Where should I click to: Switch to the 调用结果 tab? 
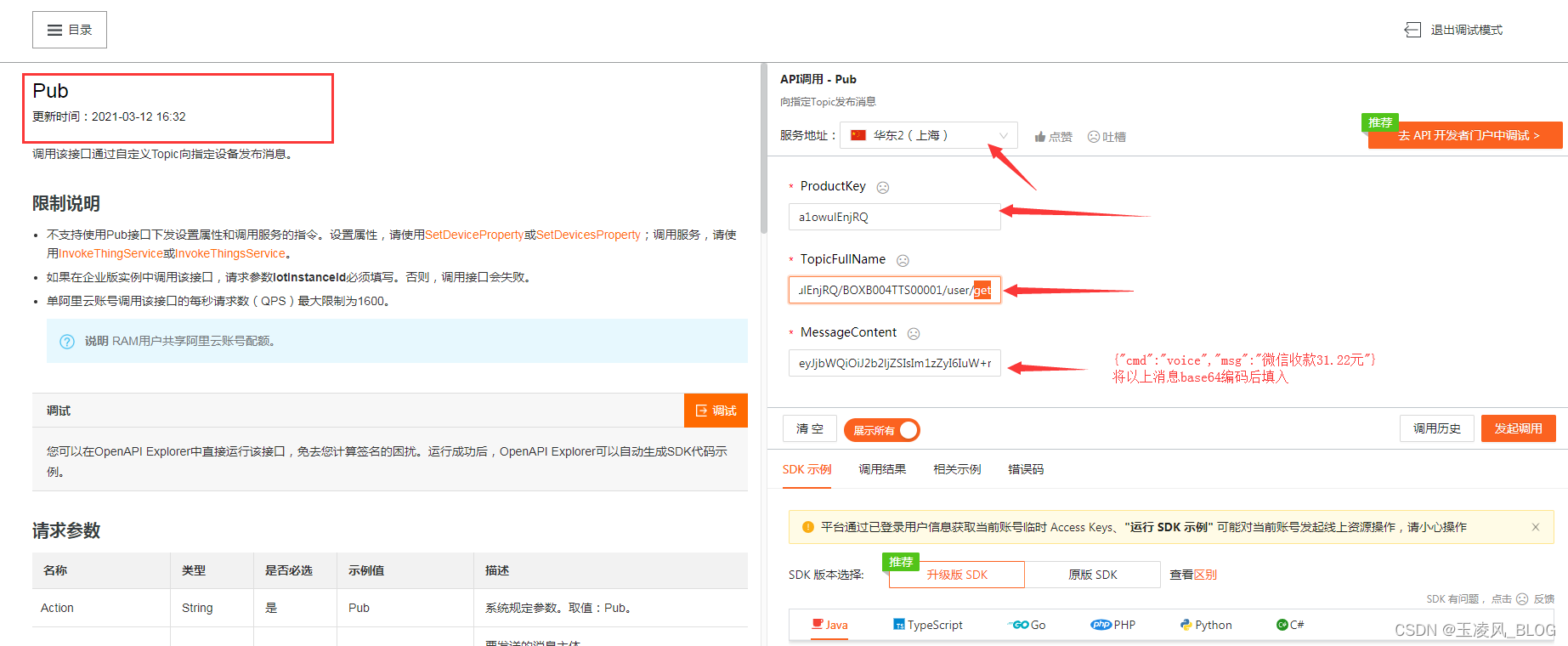pos(882,469)
